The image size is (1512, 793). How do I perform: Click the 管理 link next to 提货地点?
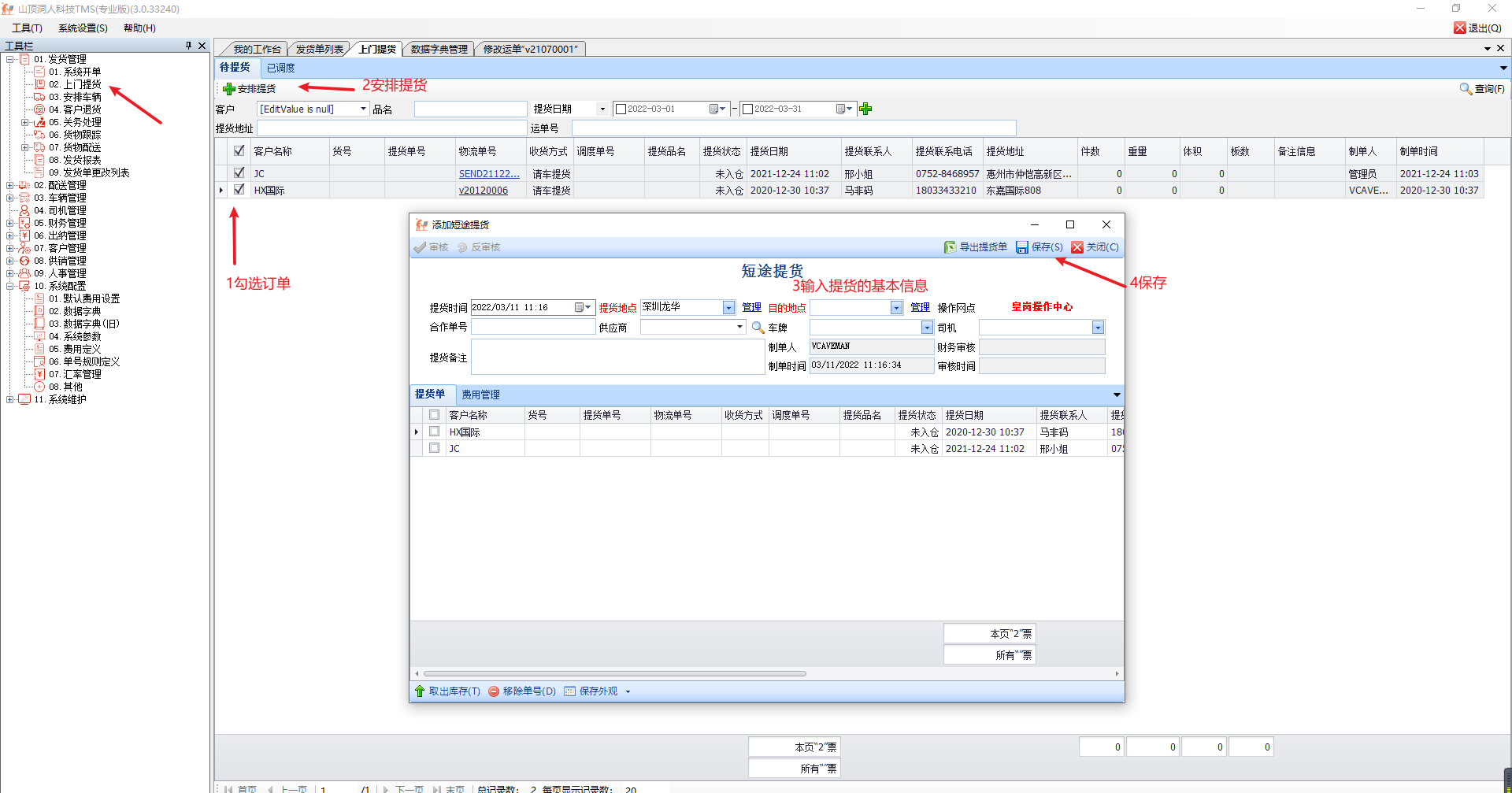click(x=751, y=308)
